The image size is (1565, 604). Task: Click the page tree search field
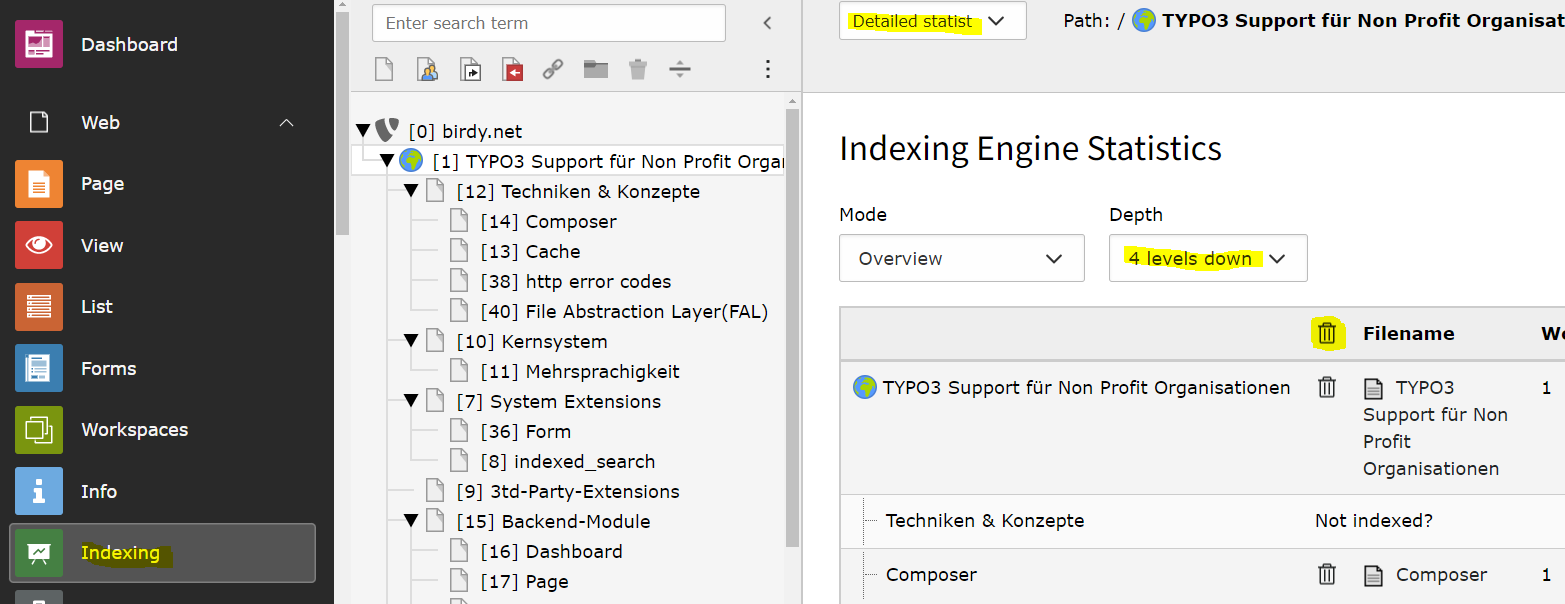pos(548,23)
